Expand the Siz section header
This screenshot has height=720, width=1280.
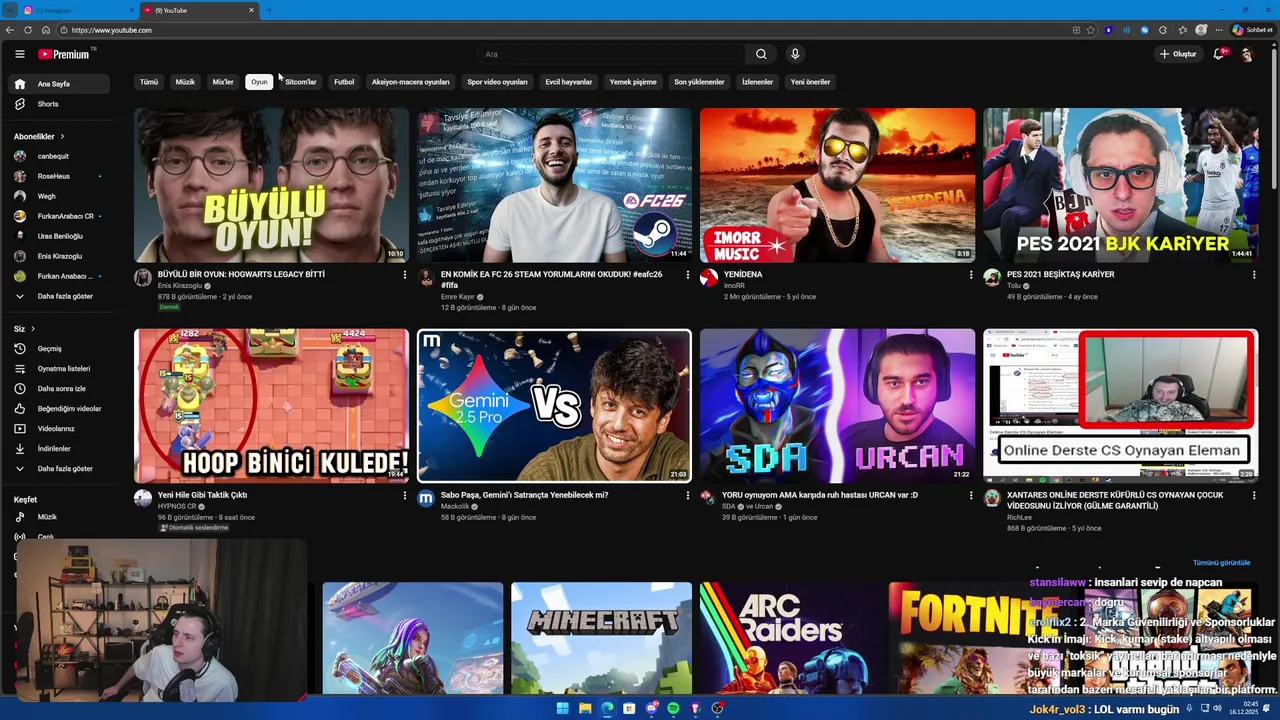click(x=24, y=329)
